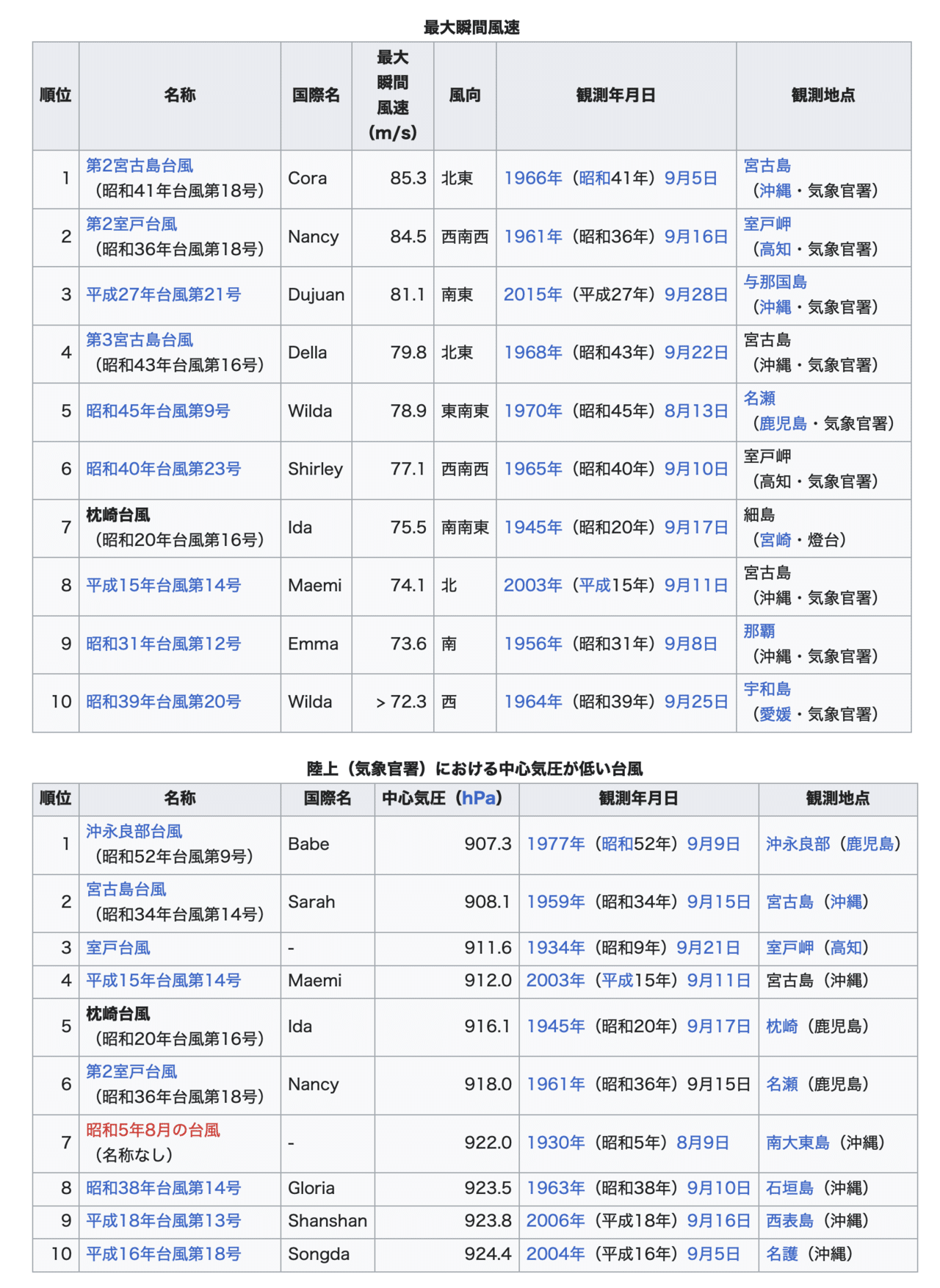Open the 枕崎 location link
This screenshot has width=940, height=1288.
(x=782, y=1026)
